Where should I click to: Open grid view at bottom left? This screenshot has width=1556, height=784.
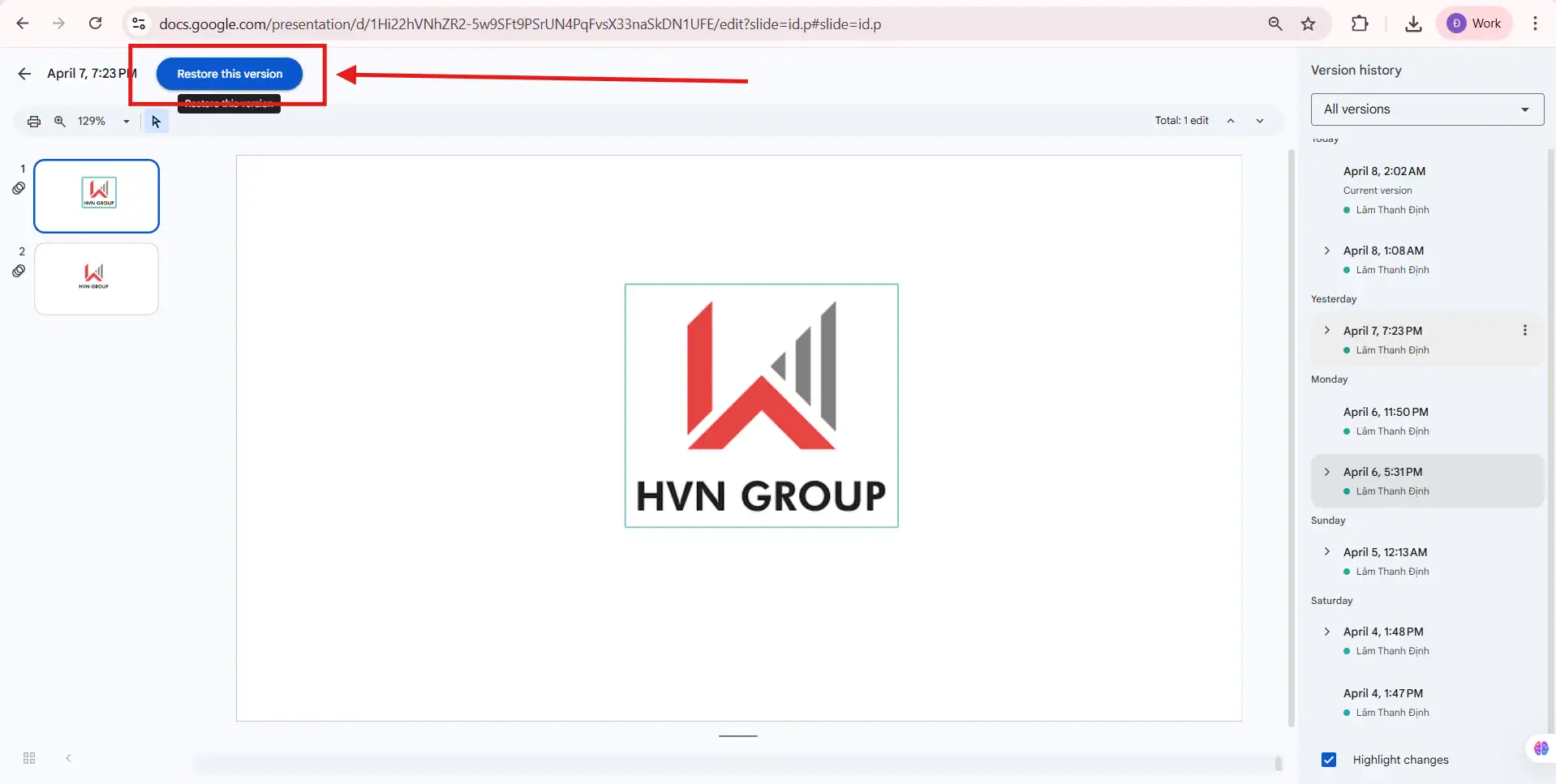tap(29, 758)
